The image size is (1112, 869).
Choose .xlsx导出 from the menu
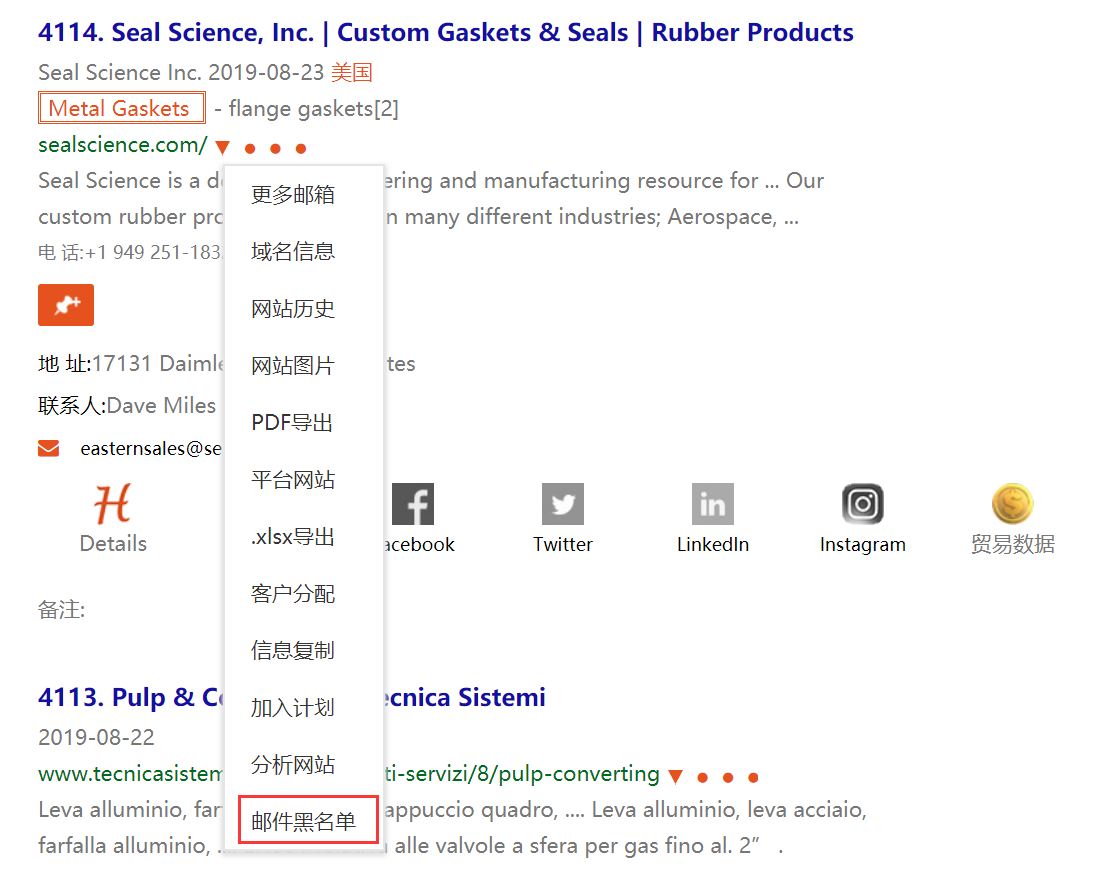[x=292, y=537]
